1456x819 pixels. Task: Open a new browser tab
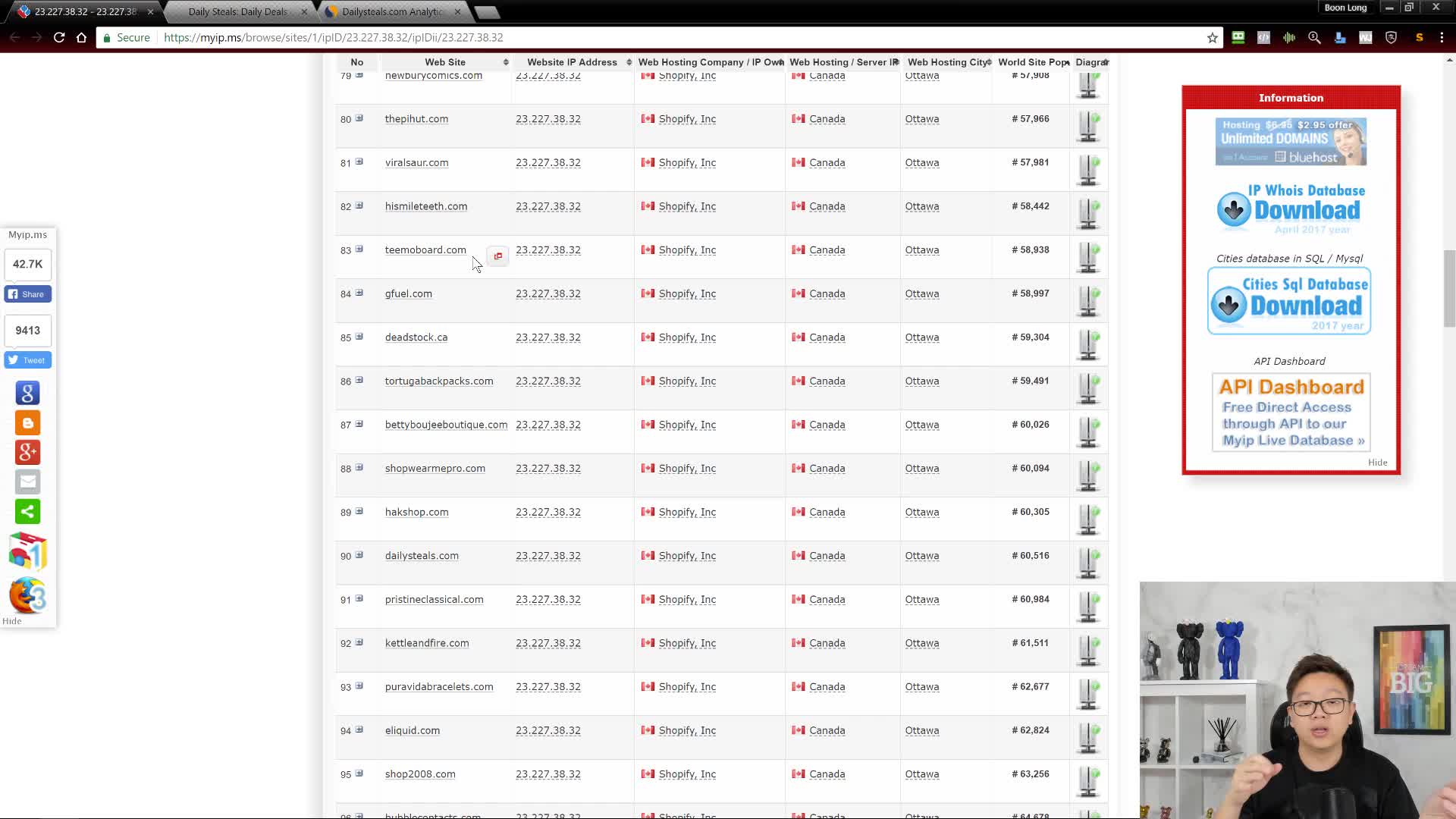(x=487, y=11)
